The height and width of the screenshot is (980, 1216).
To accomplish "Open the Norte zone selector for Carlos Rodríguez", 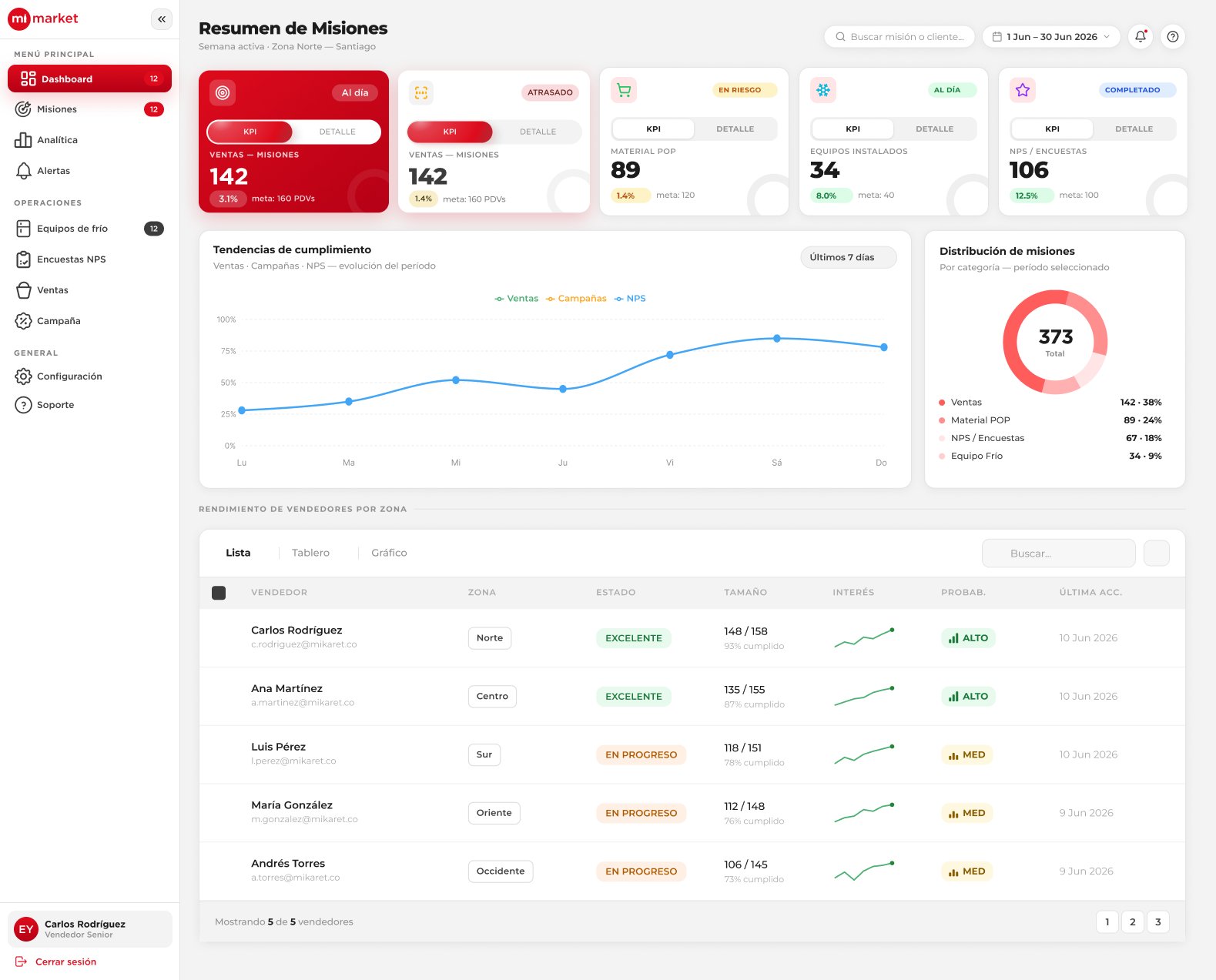I will coord(490,638).
